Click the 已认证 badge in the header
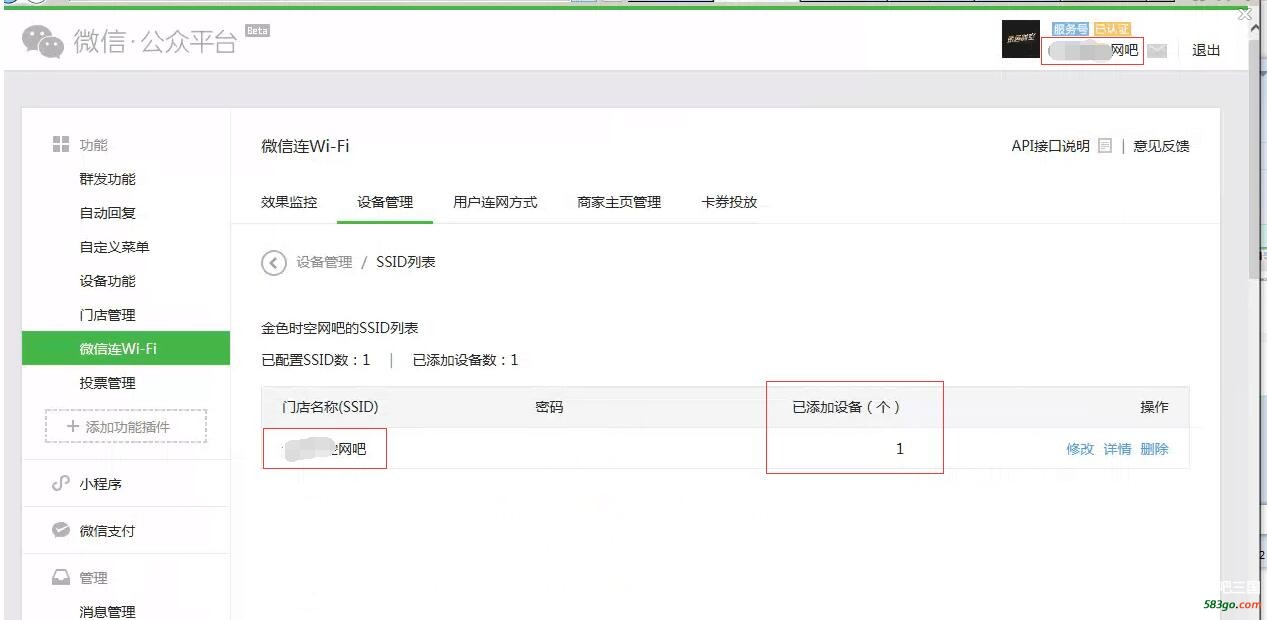 1112,29
